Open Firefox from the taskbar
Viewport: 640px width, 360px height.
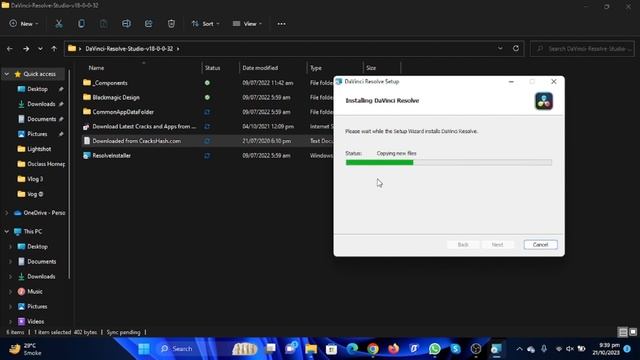[x=393, y=349]
